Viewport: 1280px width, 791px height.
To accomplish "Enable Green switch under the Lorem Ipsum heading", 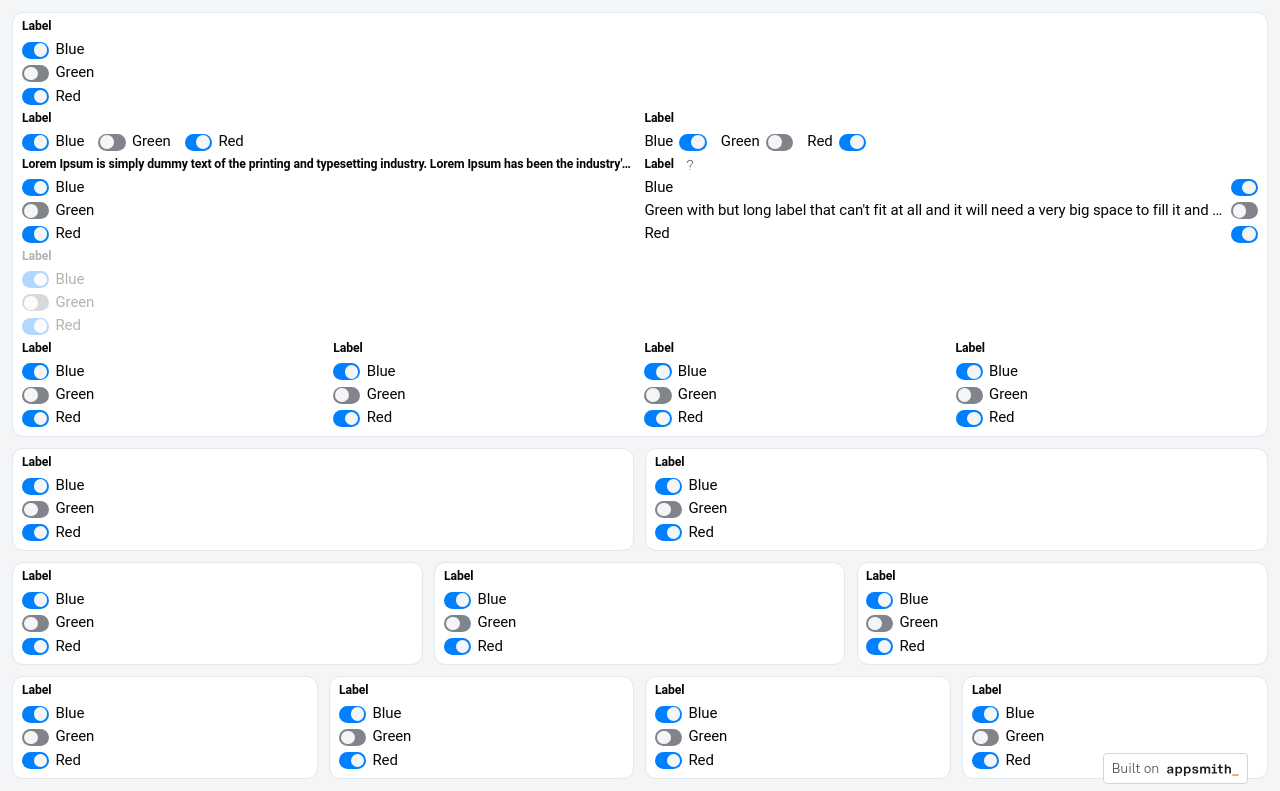I will point(36,211).
